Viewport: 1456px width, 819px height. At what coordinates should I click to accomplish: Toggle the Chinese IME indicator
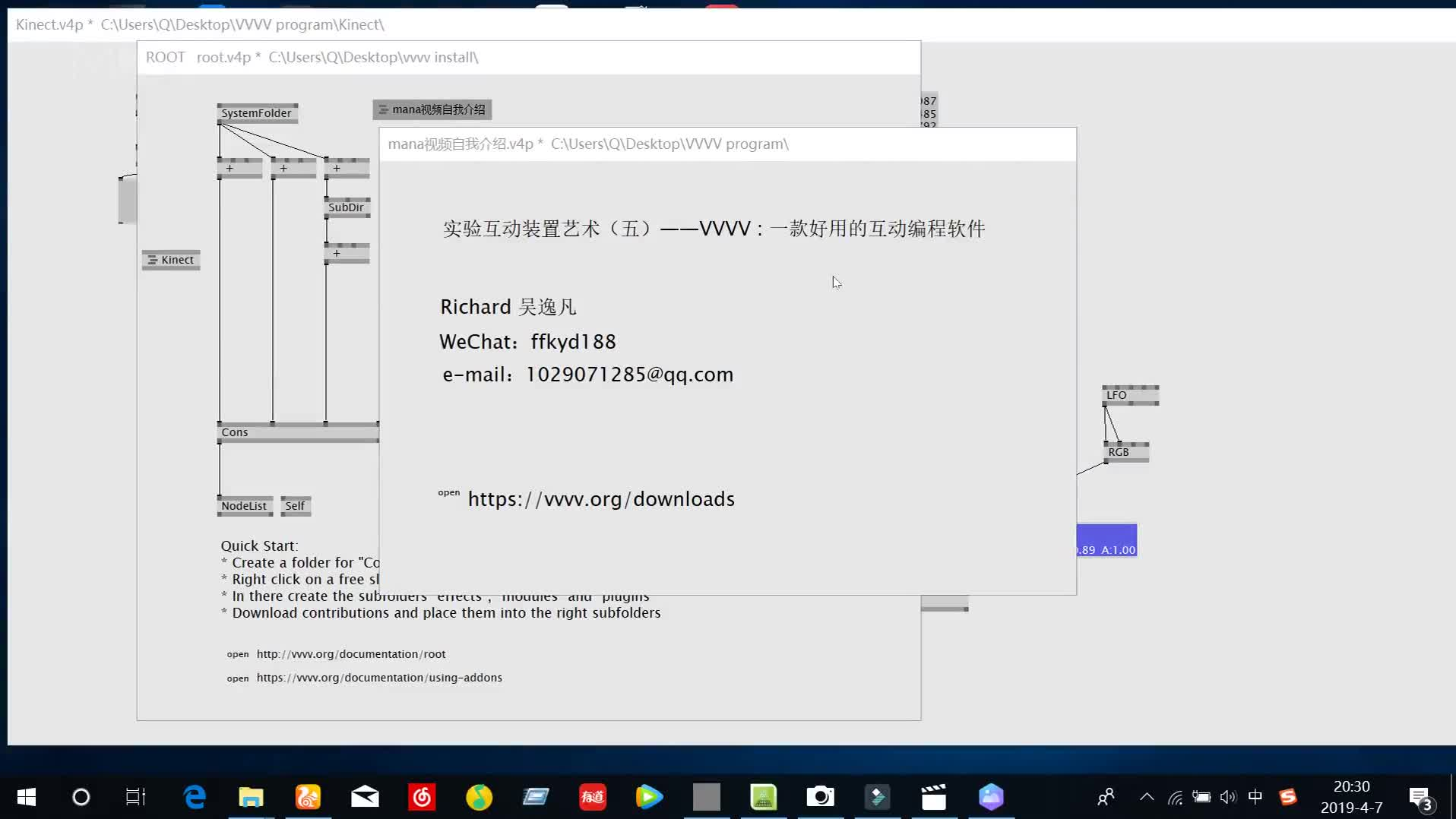1255,796
